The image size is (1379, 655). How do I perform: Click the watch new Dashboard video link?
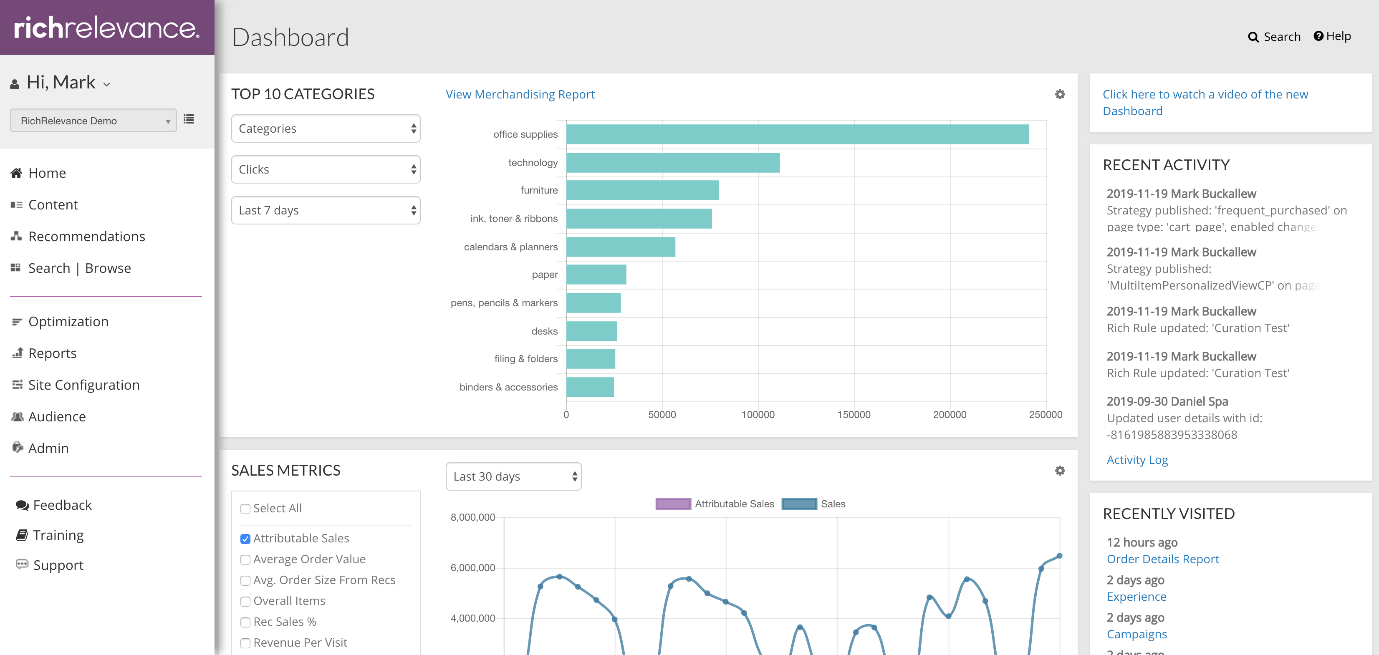[1205, 103]
